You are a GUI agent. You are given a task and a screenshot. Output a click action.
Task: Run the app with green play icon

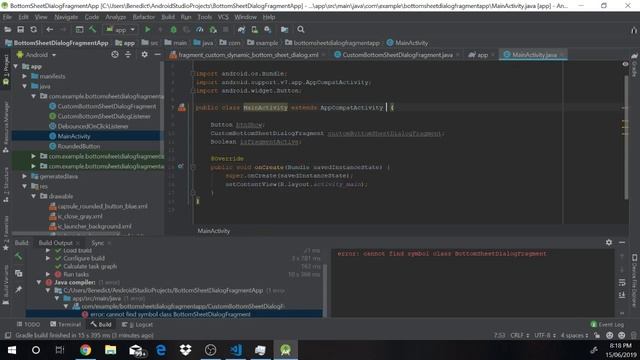(x=148, y=29)
